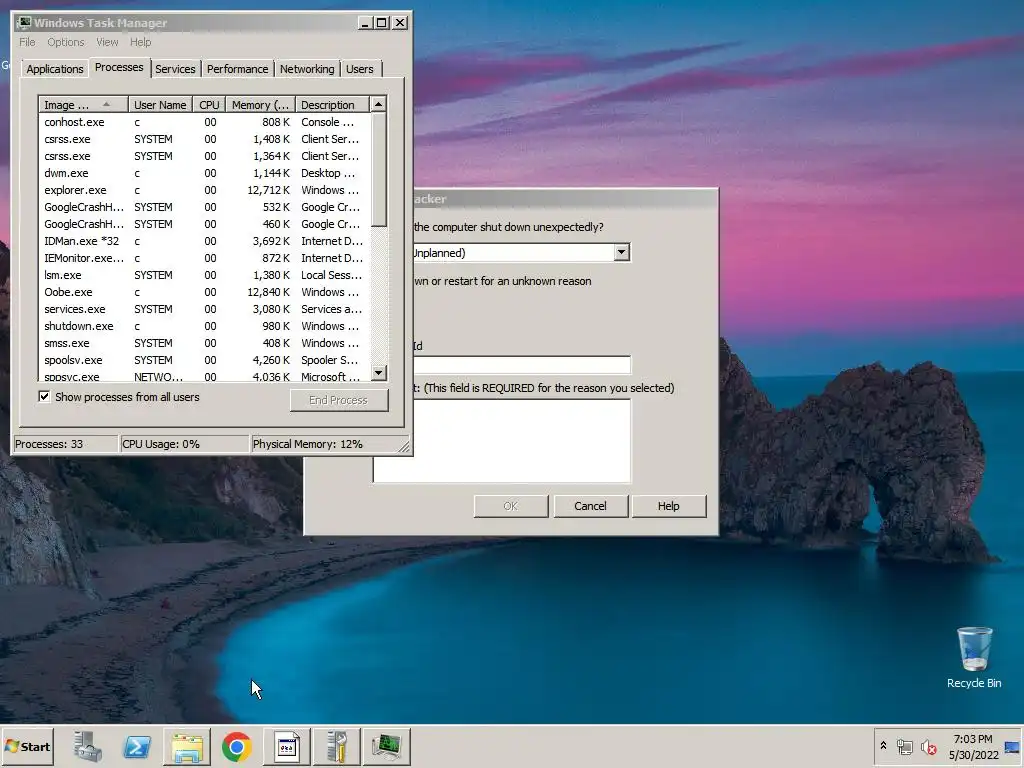
Task: Sort processes by Memory column
Action: pyautogui.click(x=260, y=104)
